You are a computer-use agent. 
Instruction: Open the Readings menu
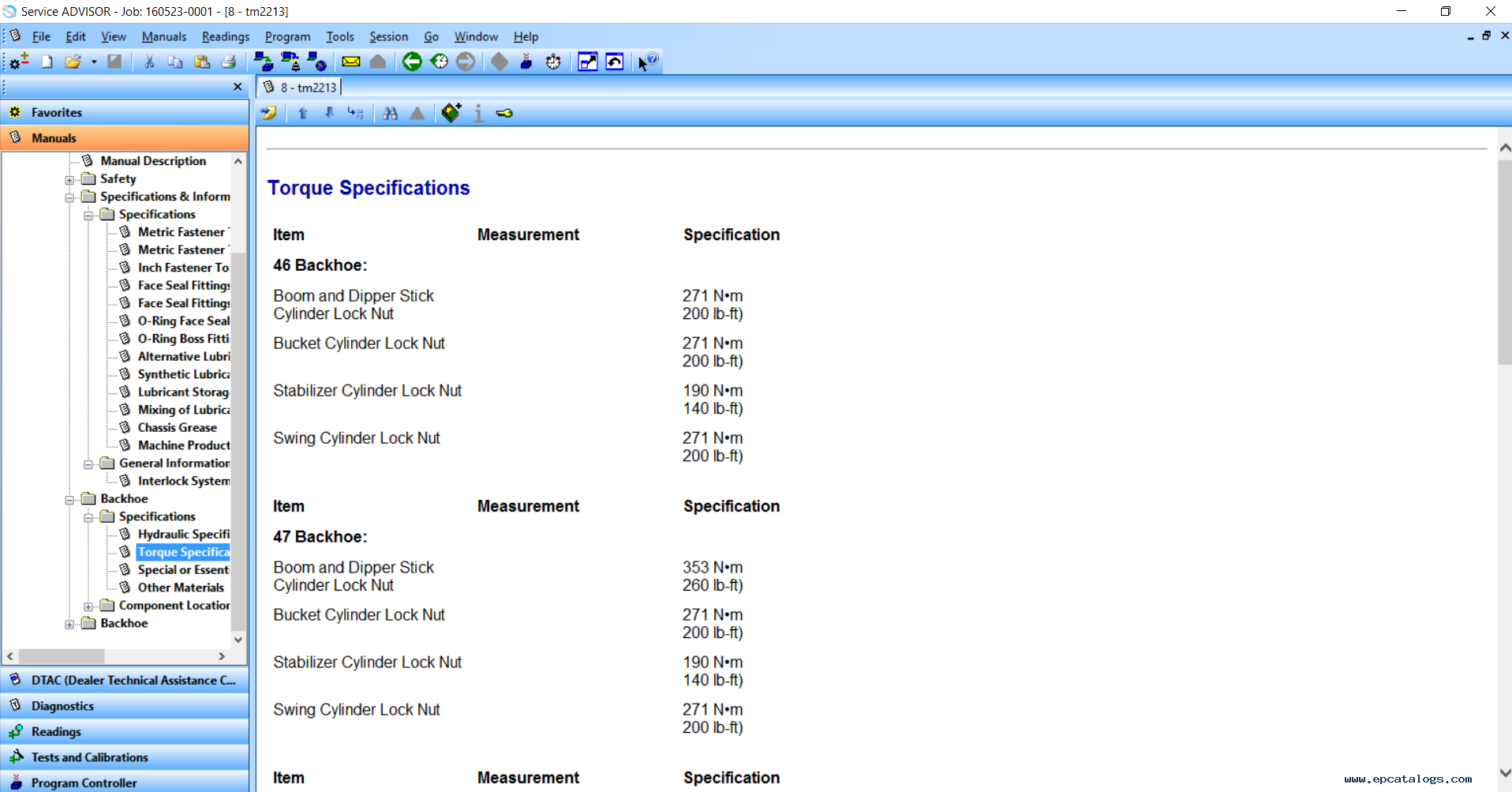click(x=226, y=36)
